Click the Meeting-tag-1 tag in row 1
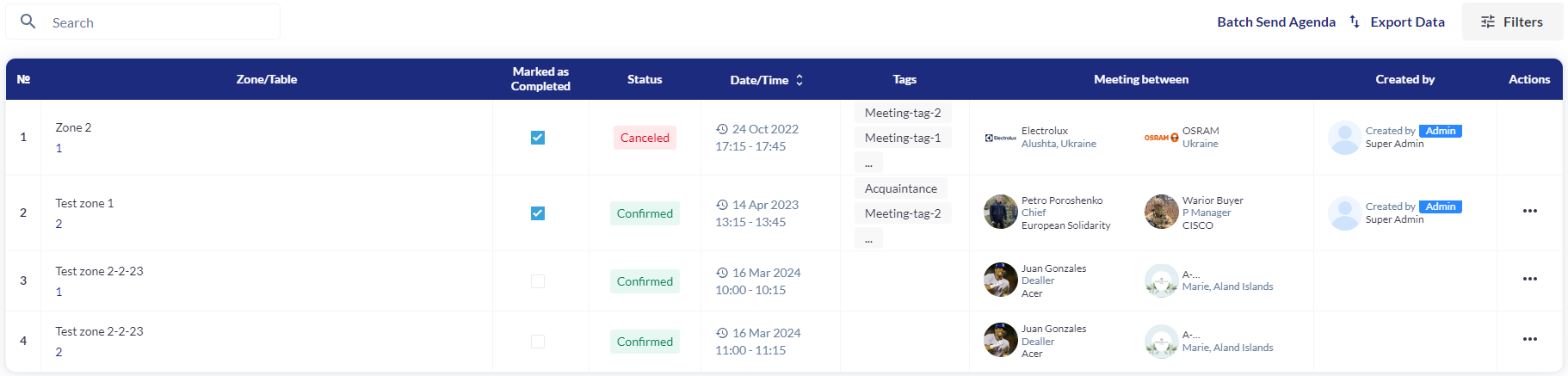The image size is (1568, 376). 902,138
